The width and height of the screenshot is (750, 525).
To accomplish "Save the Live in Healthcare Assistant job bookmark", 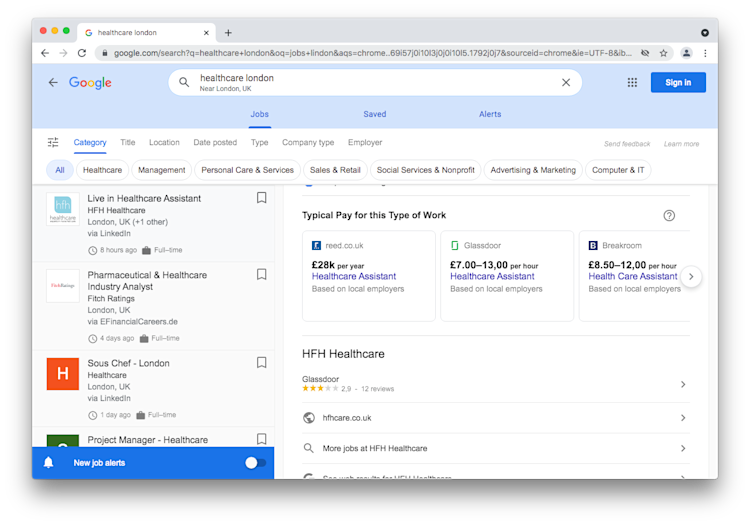I will (x=262, y=198).
